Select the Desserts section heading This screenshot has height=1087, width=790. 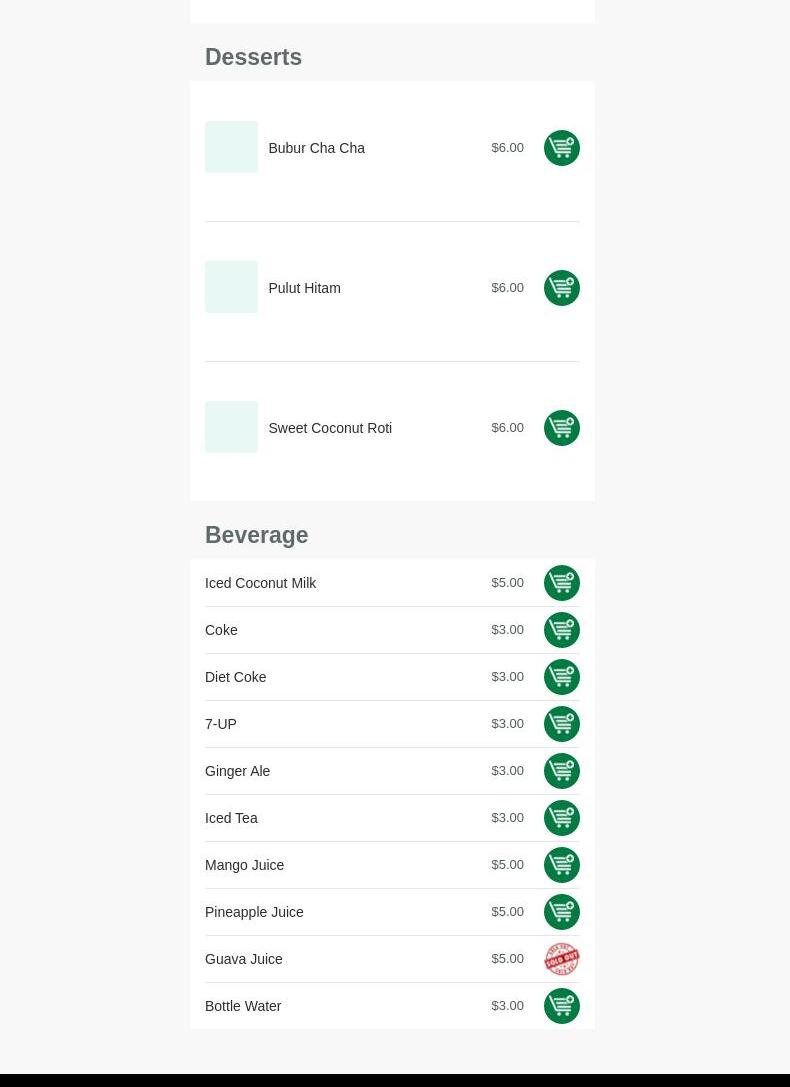click(253, 57)
